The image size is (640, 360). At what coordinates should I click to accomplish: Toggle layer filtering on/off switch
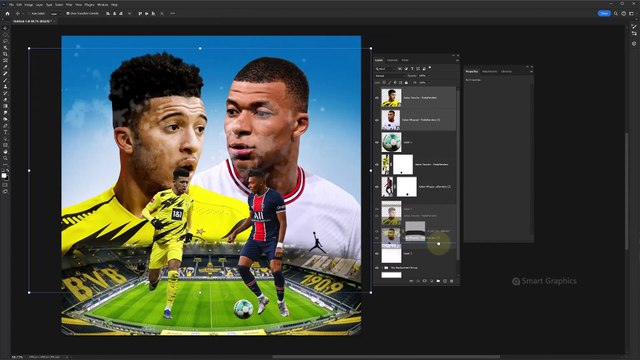430,68
